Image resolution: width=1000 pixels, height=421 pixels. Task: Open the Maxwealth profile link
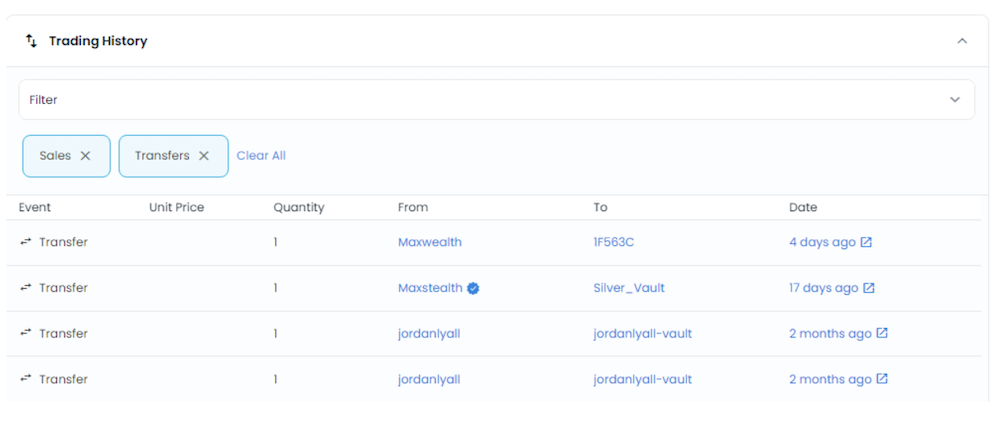pos(430,242)
